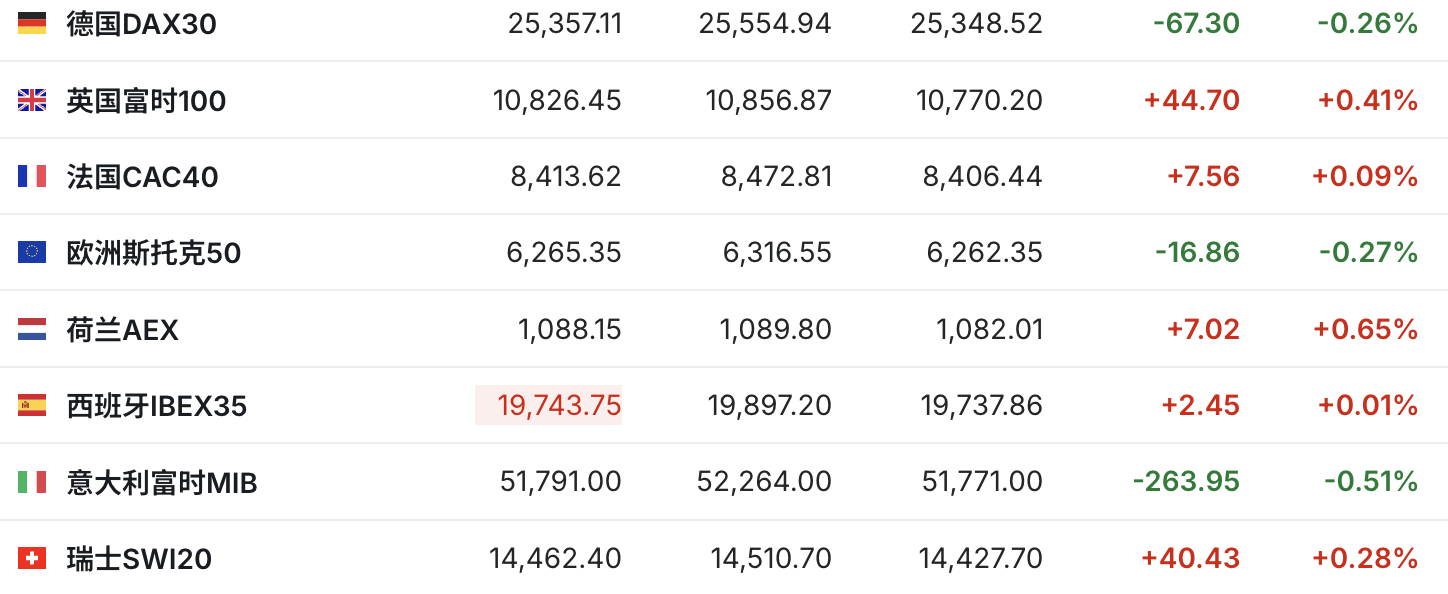Click the +44.70 change for 英国富时100
1448x594 pixels.
coord(1192,100)
